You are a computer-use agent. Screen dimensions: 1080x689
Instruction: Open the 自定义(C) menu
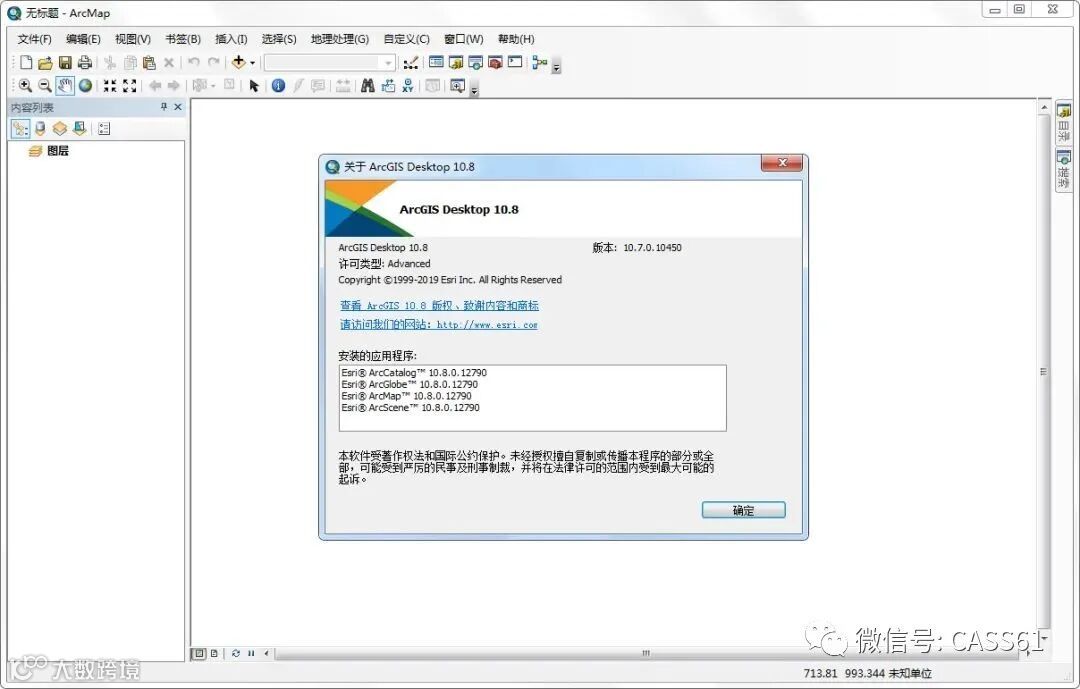coord(406,39)
